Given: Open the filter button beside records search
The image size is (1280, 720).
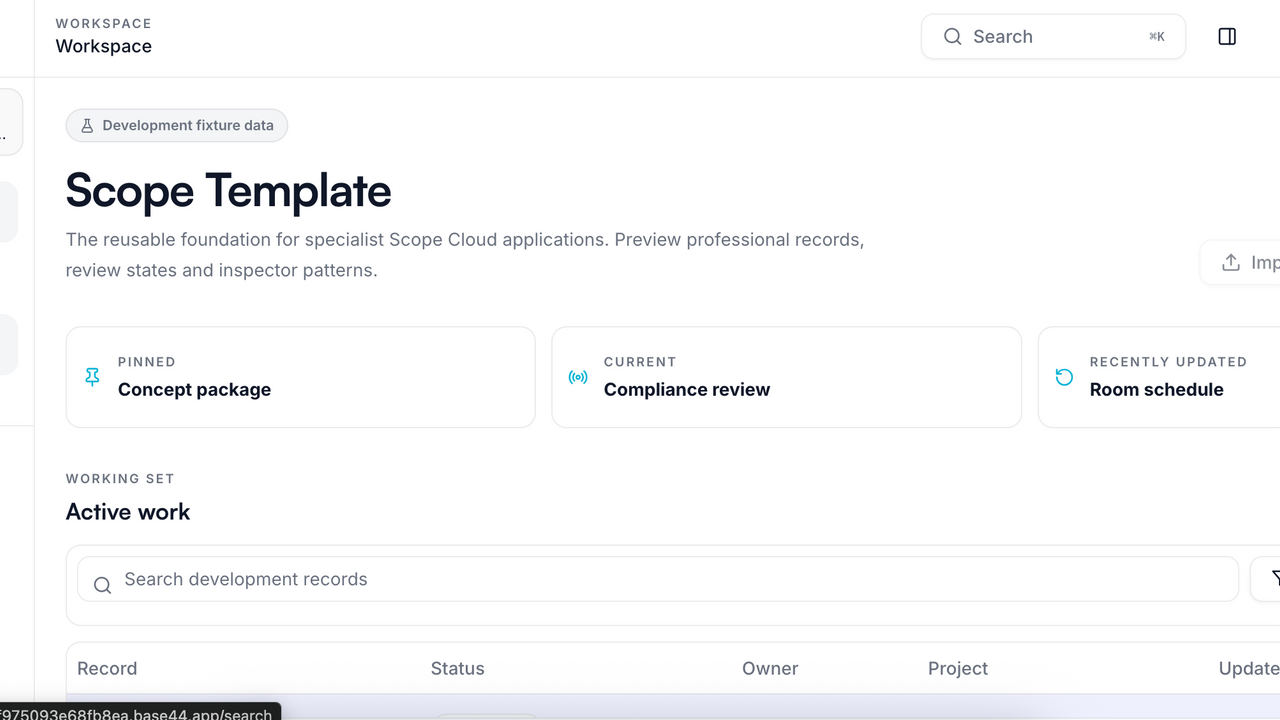Looking at the screenshot, I should [x=1266, y=580].
